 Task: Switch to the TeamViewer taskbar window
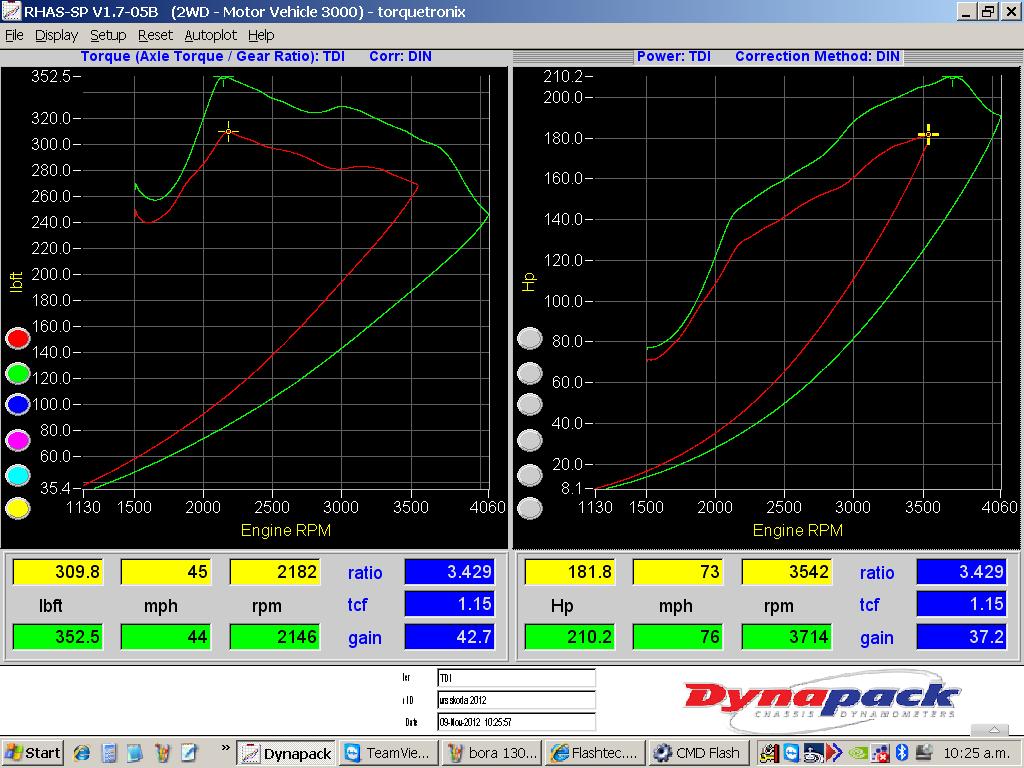coord(387,753)
